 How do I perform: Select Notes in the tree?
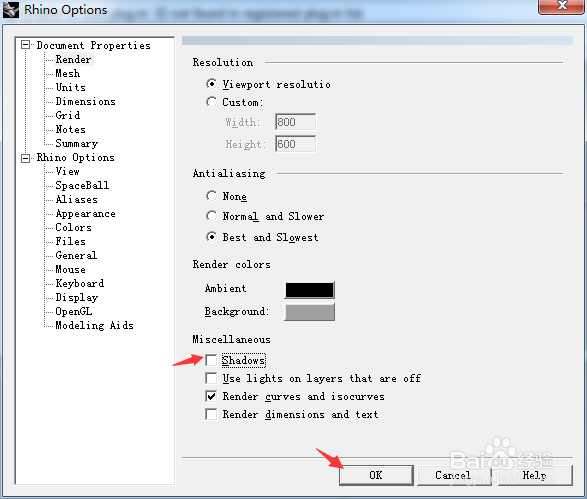pyautogui.click(x=71, y=130)
